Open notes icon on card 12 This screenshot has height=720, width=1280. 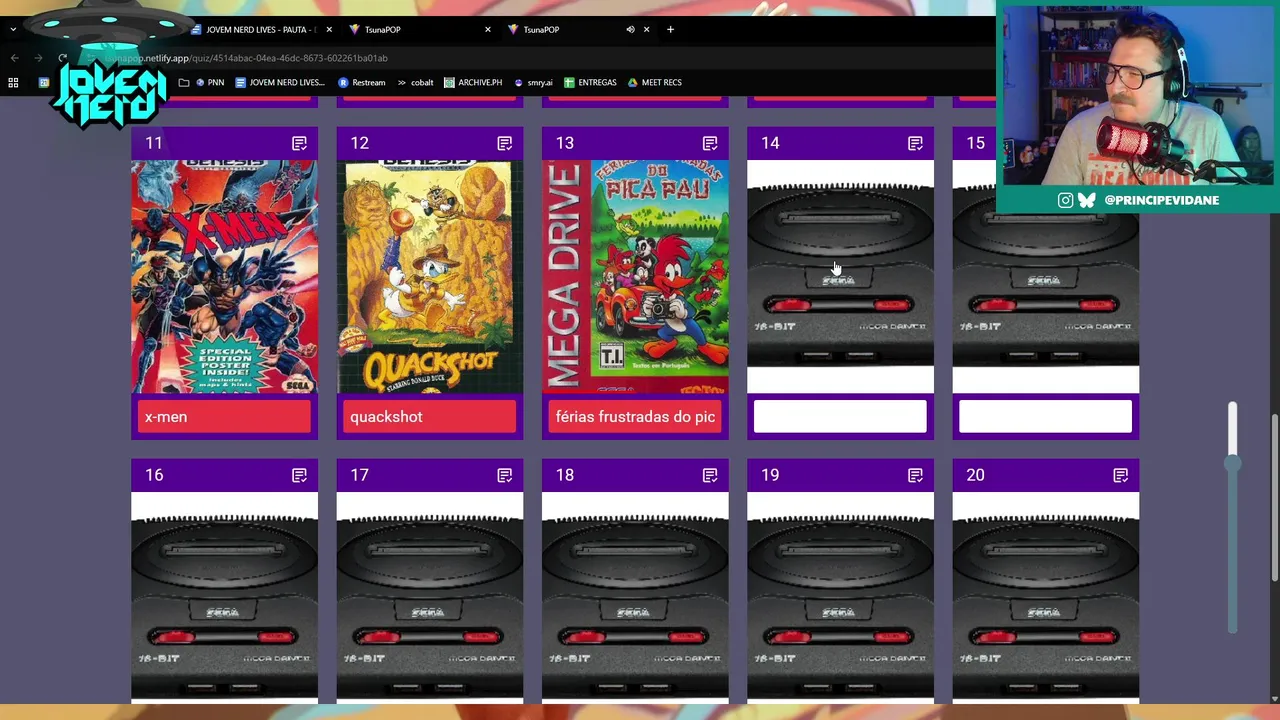click(x=504, y=144)
